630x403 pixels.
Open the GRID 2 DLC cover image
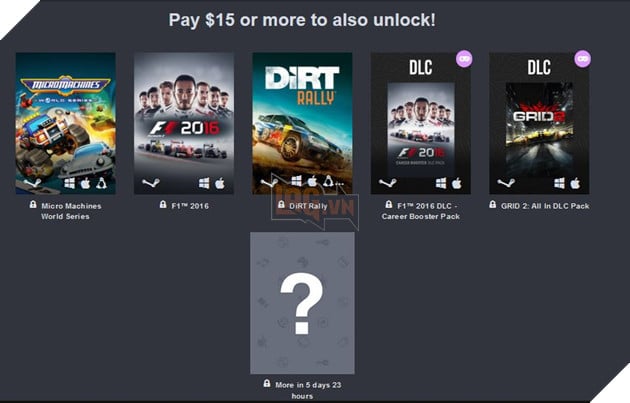[x=539, y=123]
